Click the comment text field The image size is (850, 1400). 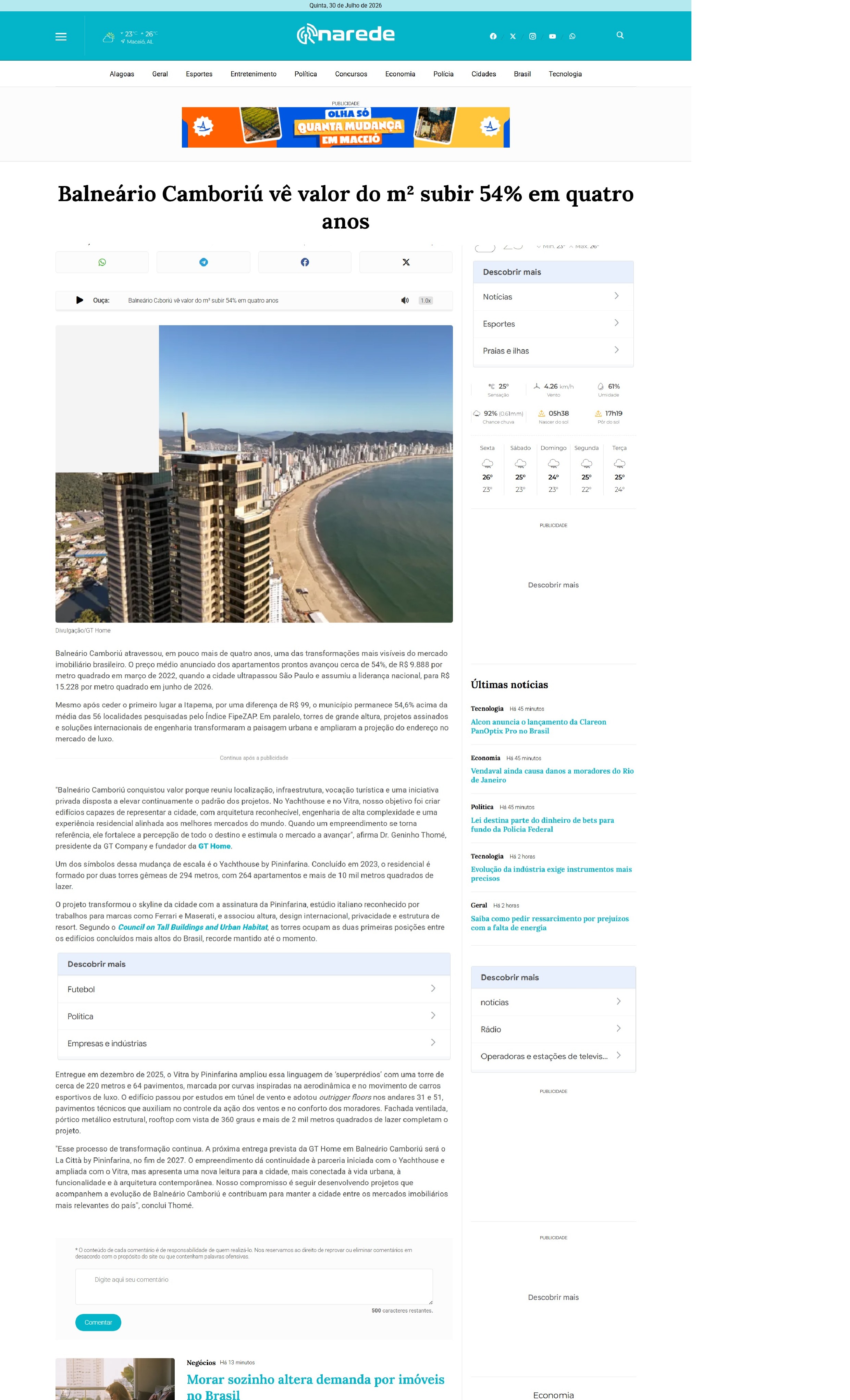tap(254, 1286)
